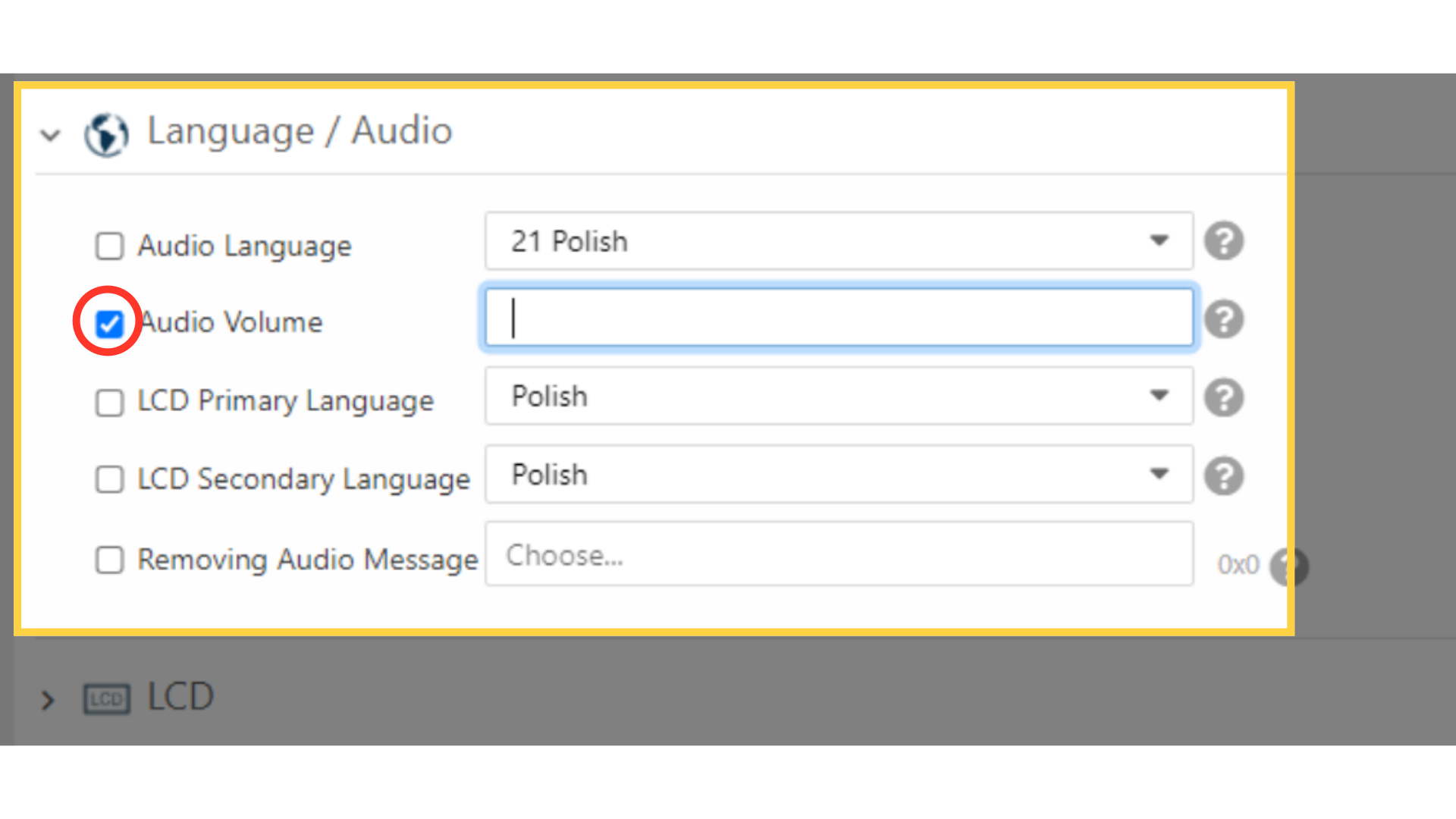Screen dimensions: 1456x819
Task: Enable the LCD Primary Language checkbox
Action: pos(110,403)
